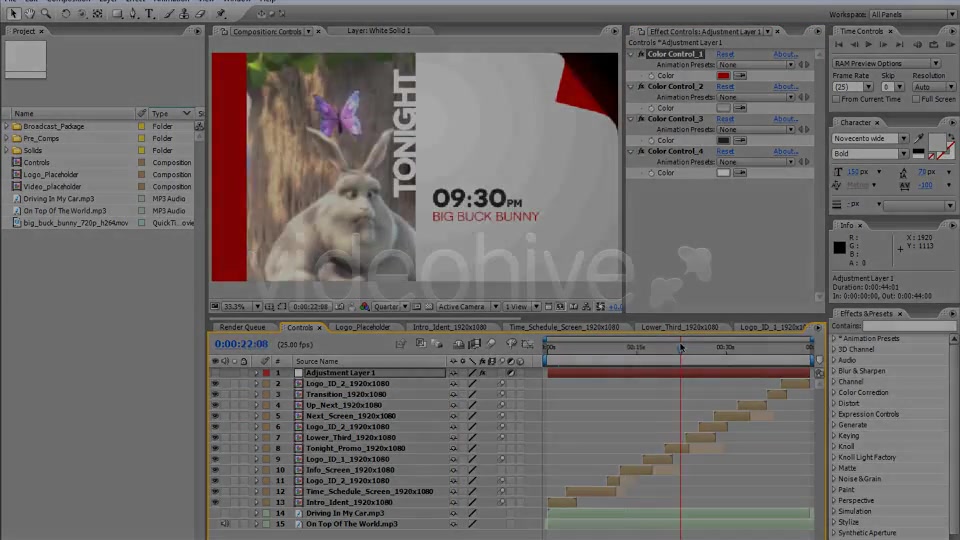Click eyedropper for Color Control_1
Image resolution: width=960 pixels, height=540 pixels.
(x=740, y=76)
